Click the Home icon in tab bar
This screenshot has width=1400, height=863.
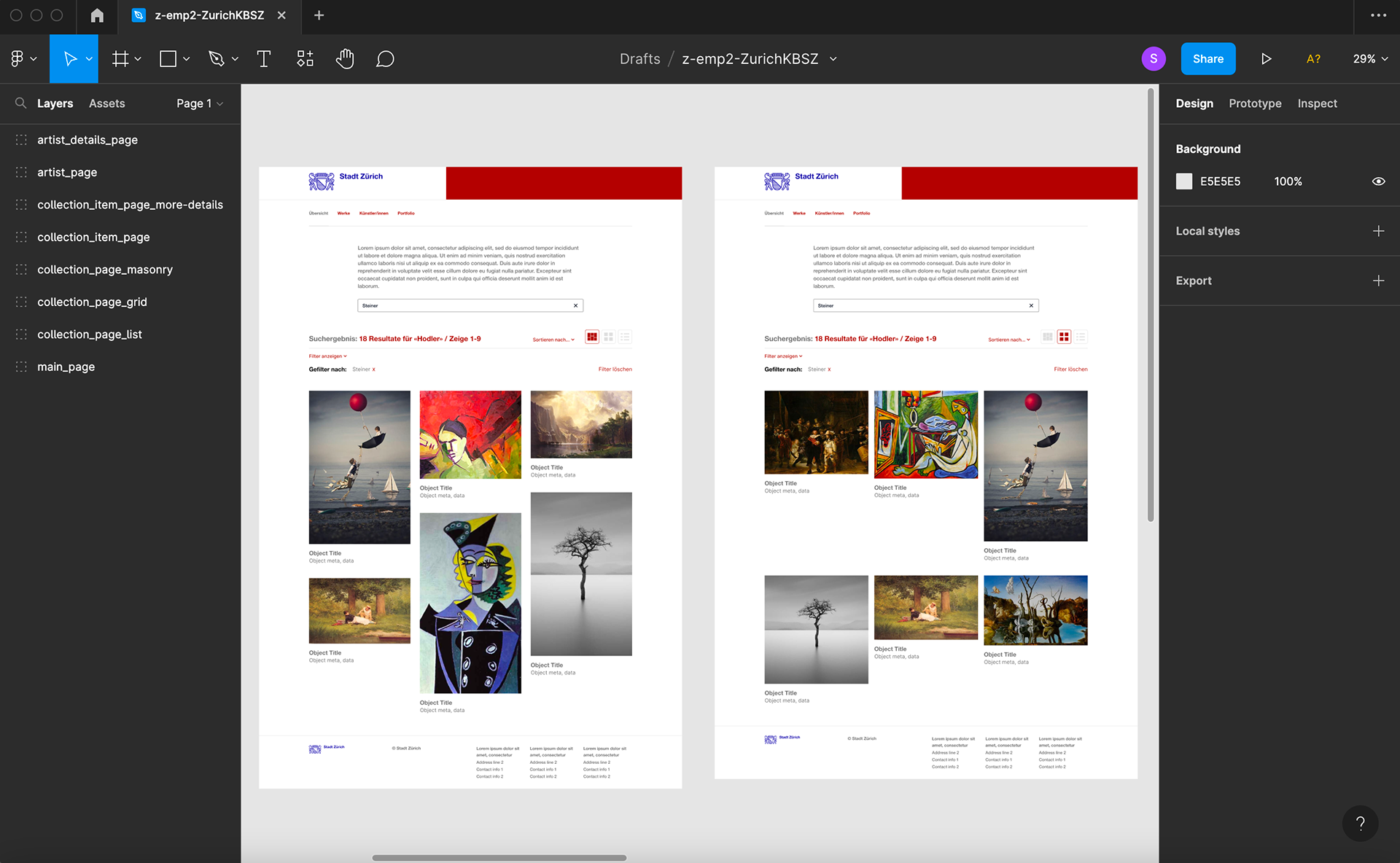pos(97,15)
